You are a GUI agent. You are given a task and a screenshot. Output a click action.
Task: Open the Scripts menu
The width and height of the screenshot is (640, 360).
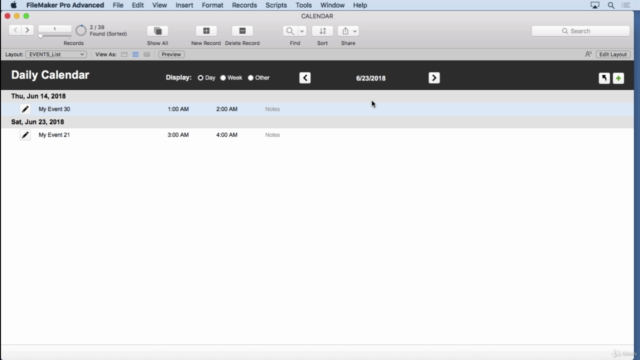coord(276,5)
